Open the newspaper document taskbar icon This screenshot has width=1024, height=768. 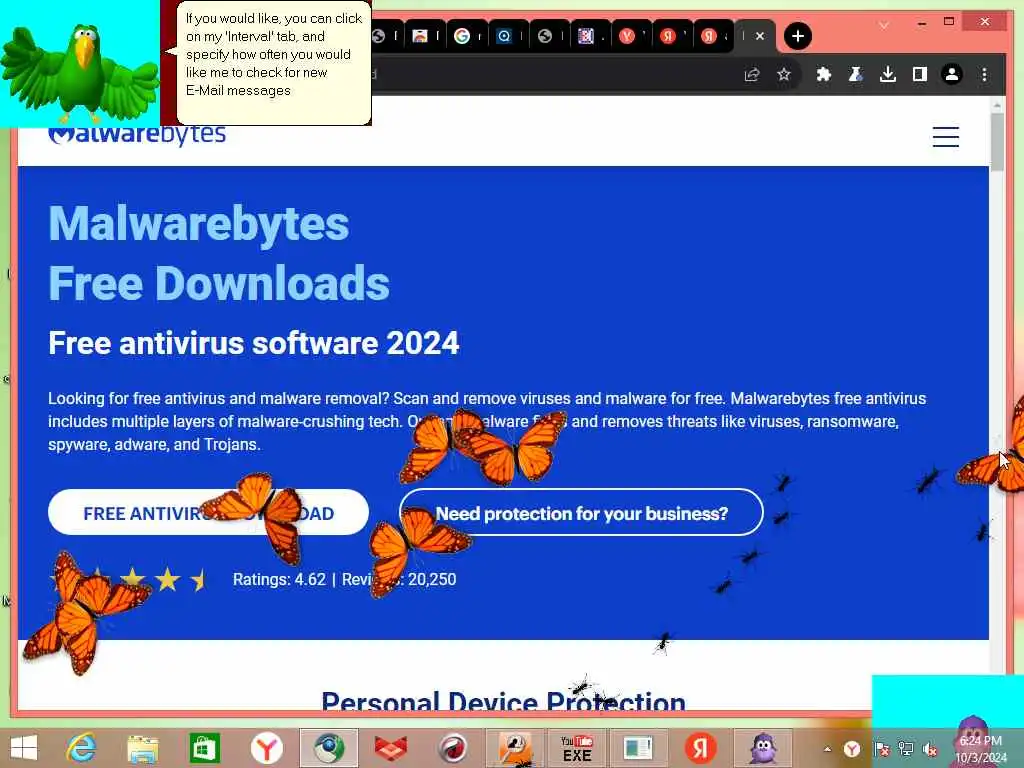pyautogui.click(x=638, y=748)
